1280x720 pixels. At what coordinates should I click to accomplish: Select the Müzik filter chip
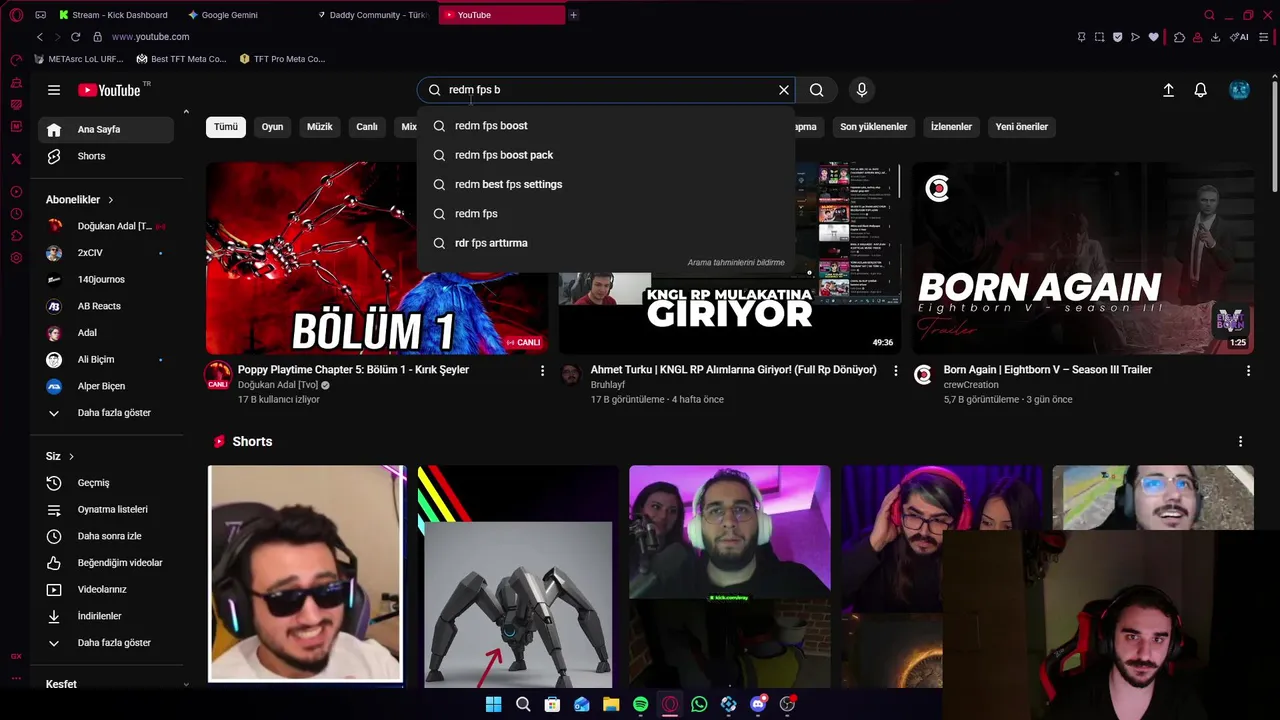click(x=319, y=127)
